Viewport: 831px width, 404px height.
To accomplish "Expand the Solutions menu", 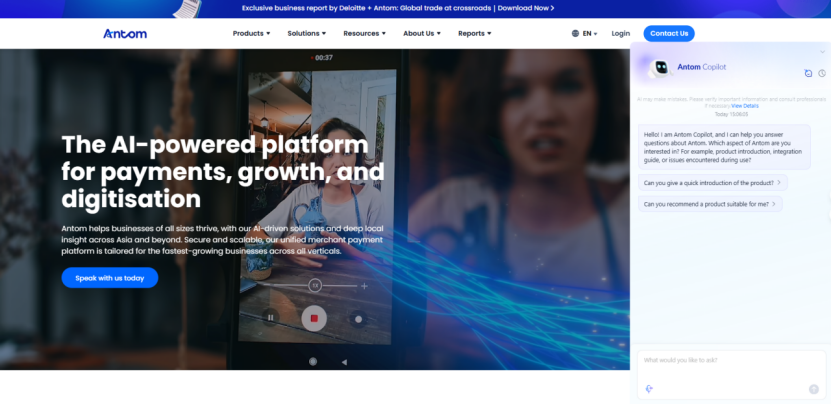I will click(x=306, y=33).
